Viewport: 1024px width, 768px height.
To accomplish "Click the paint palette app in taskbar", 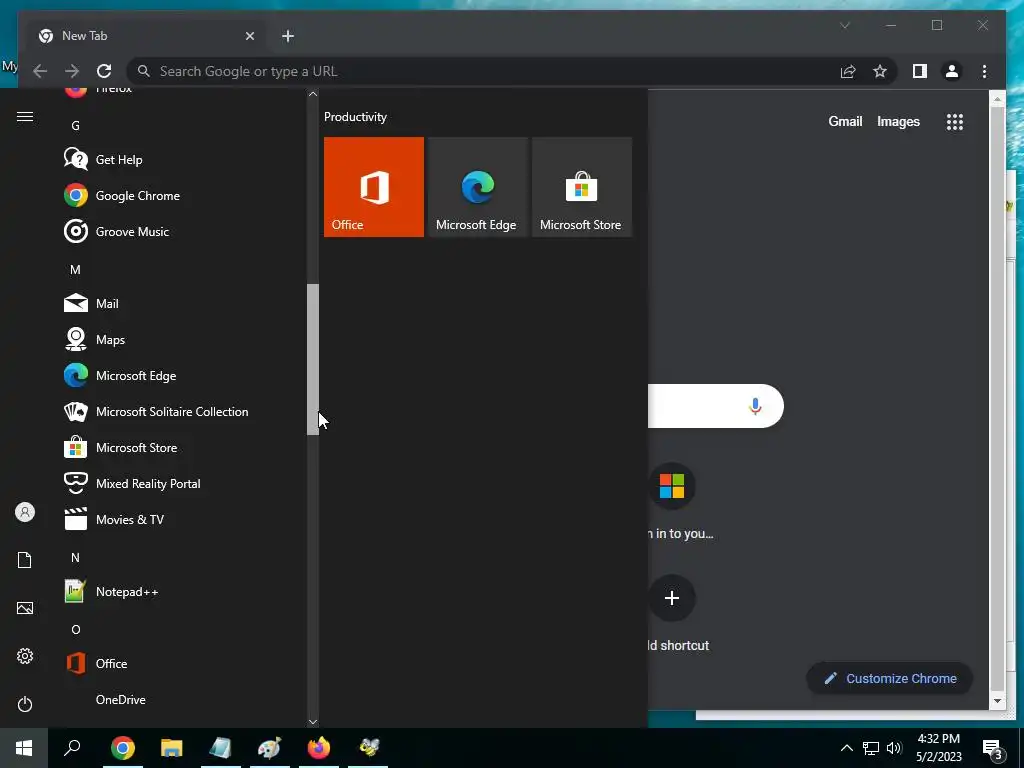I will [270, 748].
